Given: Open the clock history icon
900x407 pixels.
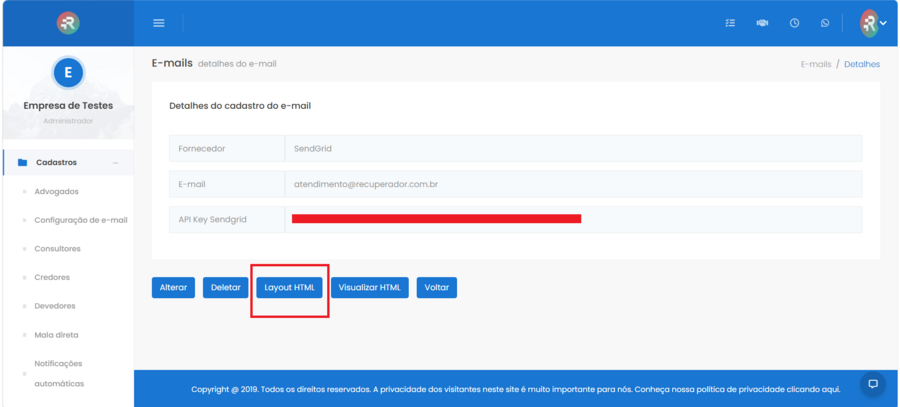Looking at the screenshot, I should click(794, 23).
